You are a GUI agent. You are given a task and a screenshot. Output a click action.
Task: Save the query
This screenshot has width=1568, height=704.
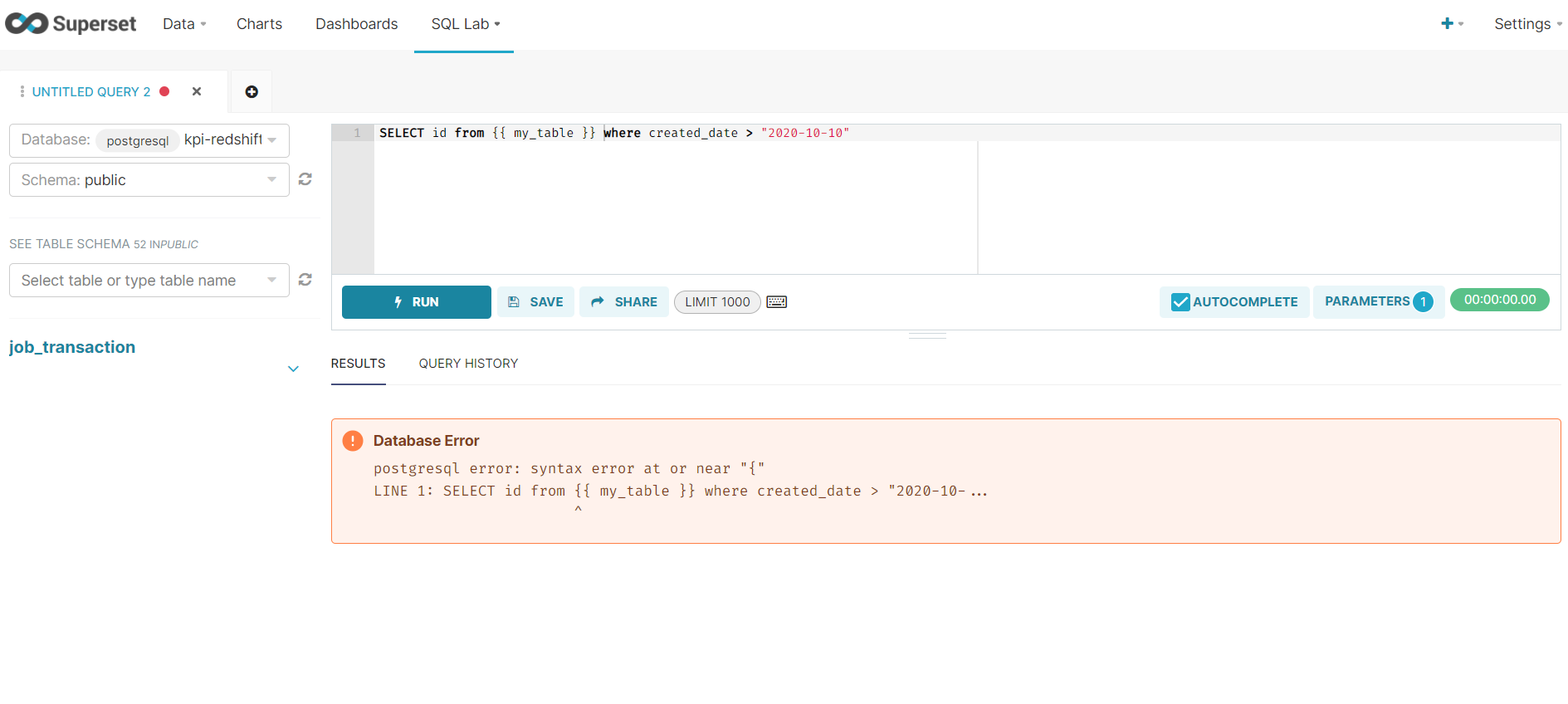pyautogui.click(x=535, y=302)
